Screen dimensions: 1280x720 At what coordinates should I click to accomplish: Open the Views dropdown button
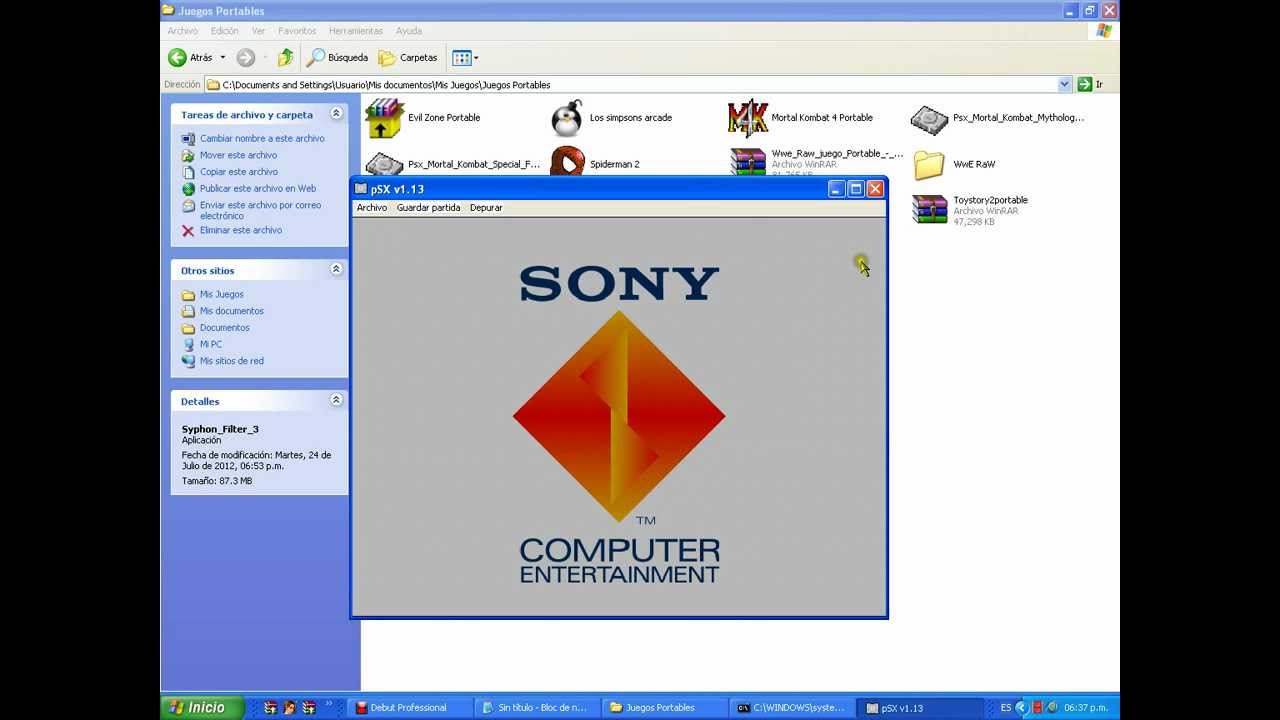point(465,57)
